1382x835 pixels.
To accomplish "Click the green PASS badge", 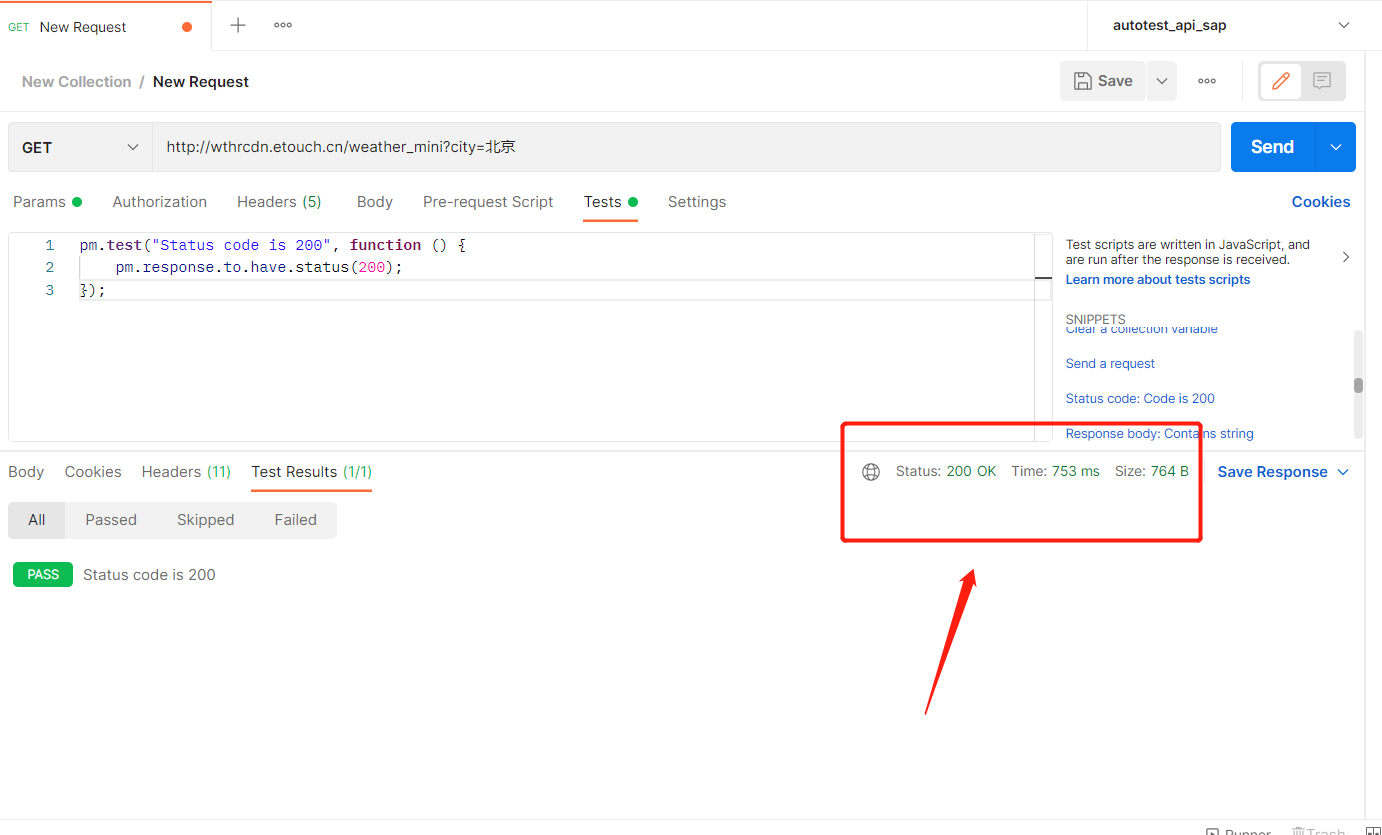I will pos(43,575).
